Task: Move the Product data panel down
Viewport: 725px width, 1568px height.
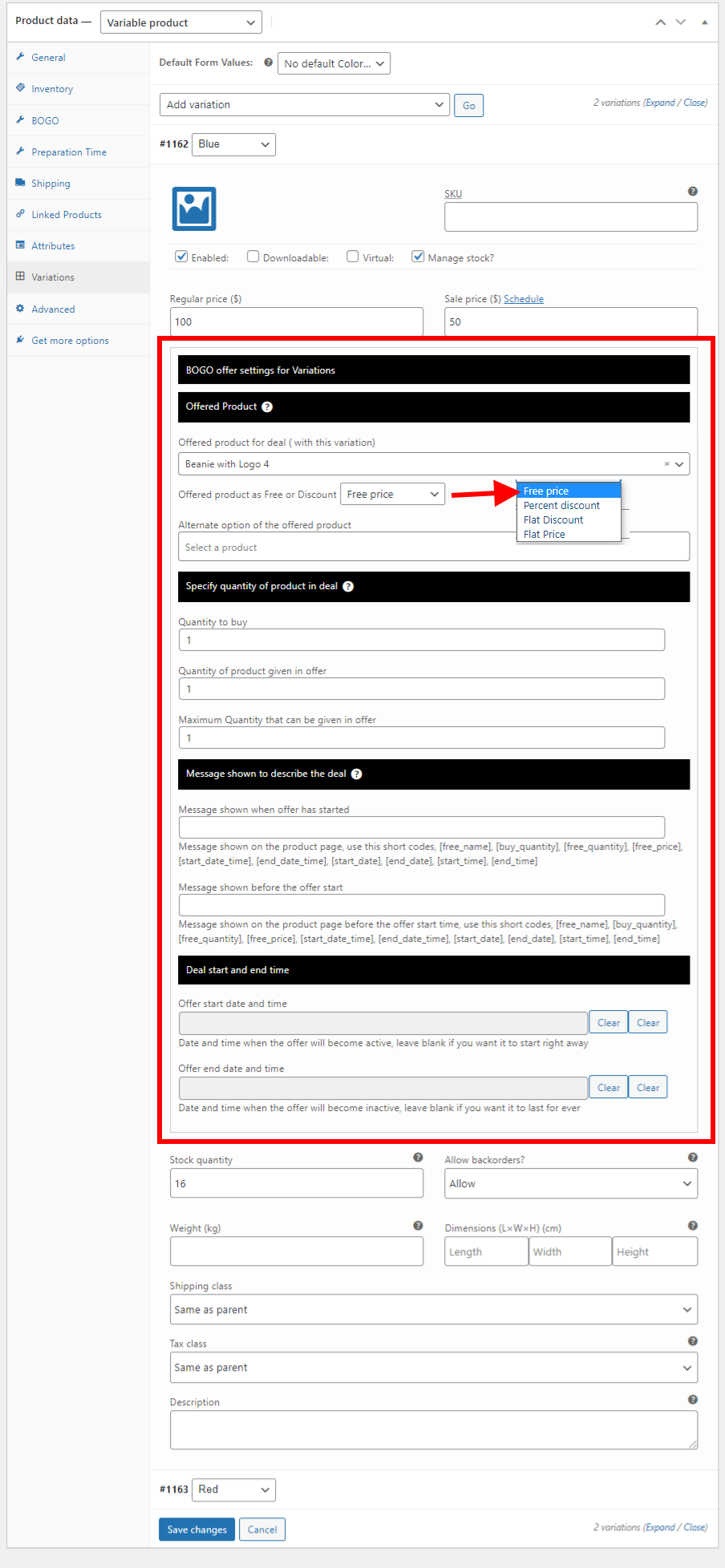Action: [x=681, y=22]
